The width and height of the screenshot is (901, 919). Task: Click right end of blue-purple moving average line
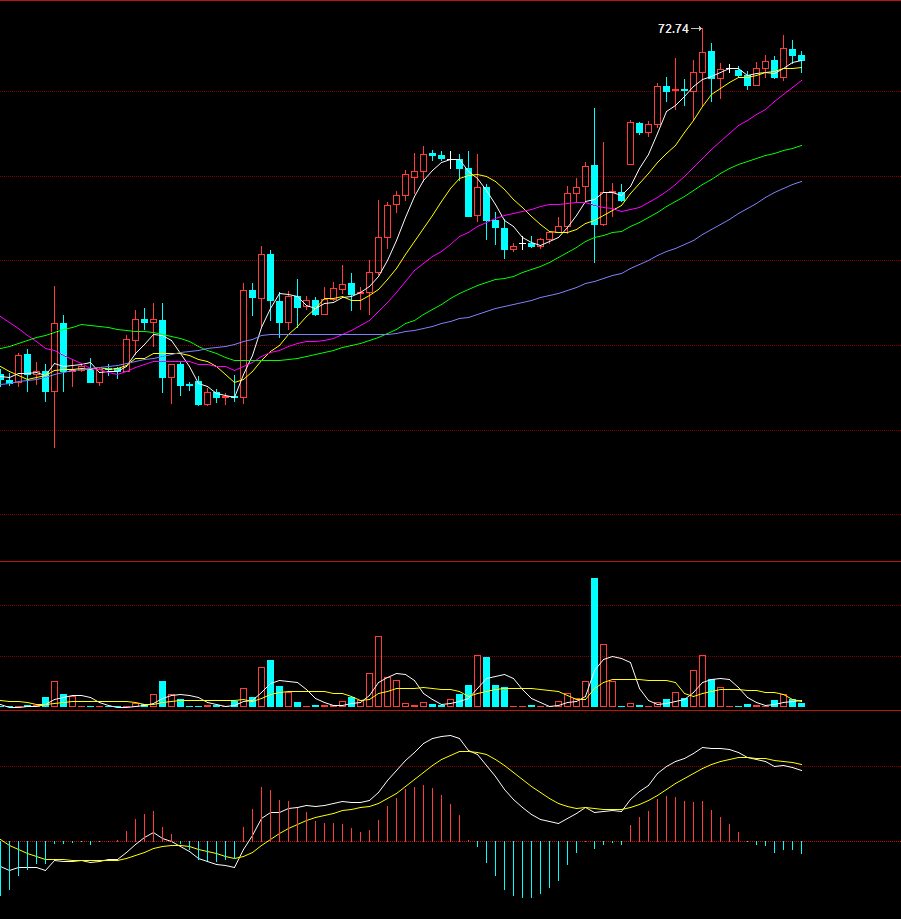(x=801, y=182)
